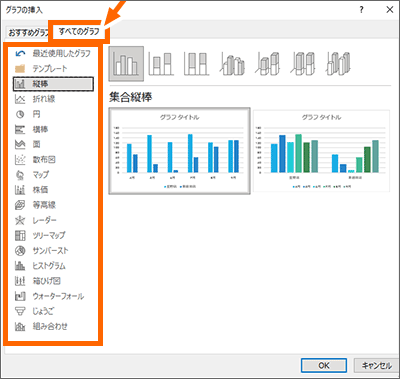The height and width of the screenshot is (379, 400).
Task: Switch to the すべてのグラフ tab
Action: (79, 32)
